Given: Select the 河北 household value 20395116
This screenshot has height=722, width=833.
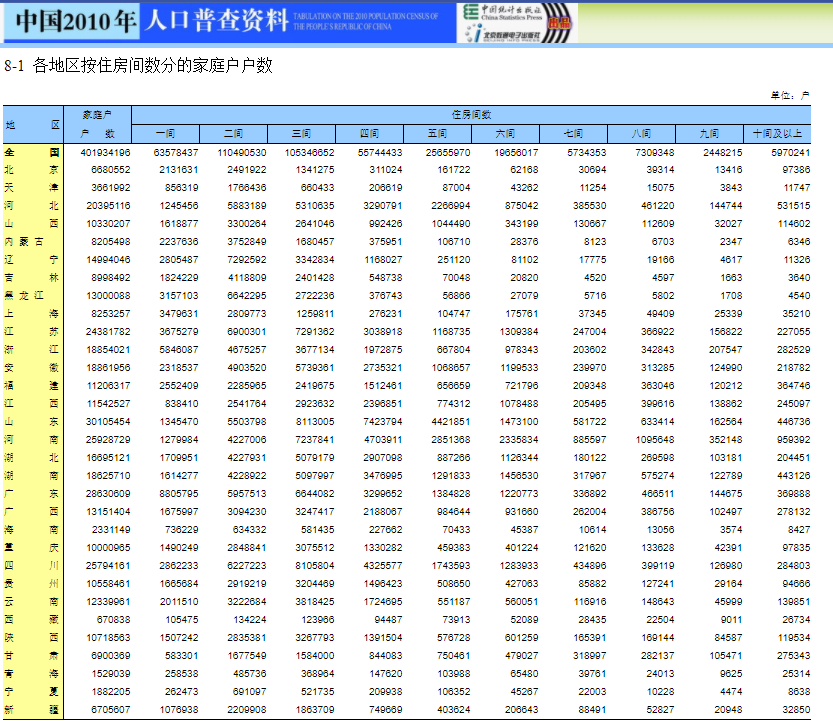Looking at the screenshot, I should point(108,206).
